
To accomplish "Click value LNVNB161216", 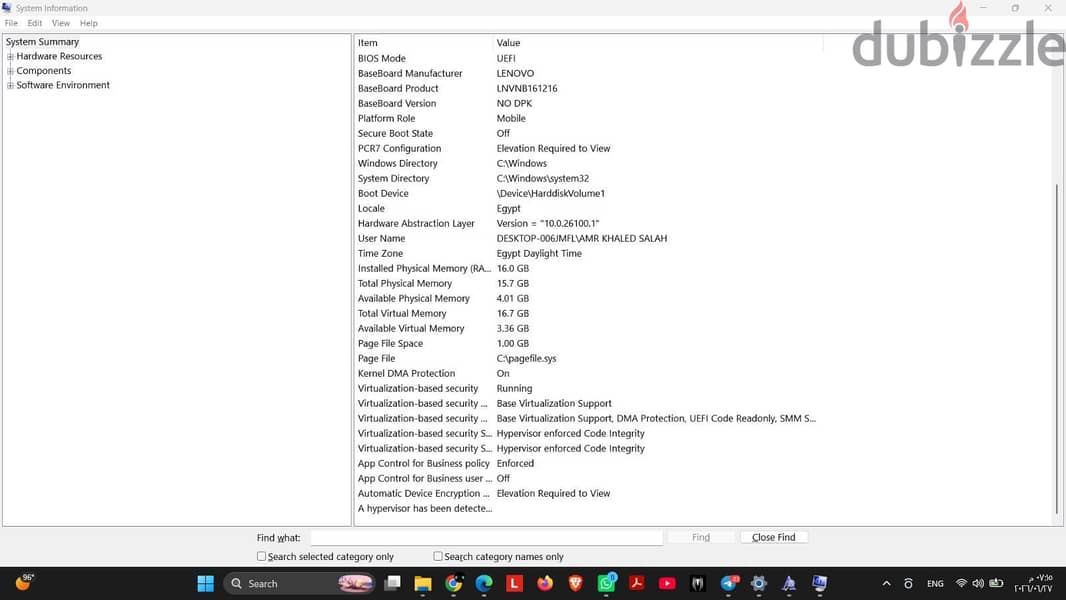I will click(527, 88).
